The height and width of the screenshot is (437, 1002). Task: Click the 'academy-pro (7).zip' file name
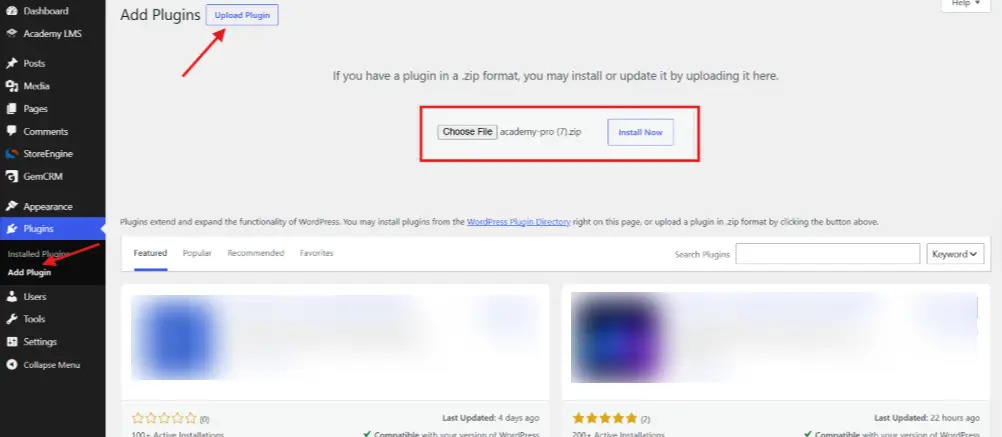[541, 132]
